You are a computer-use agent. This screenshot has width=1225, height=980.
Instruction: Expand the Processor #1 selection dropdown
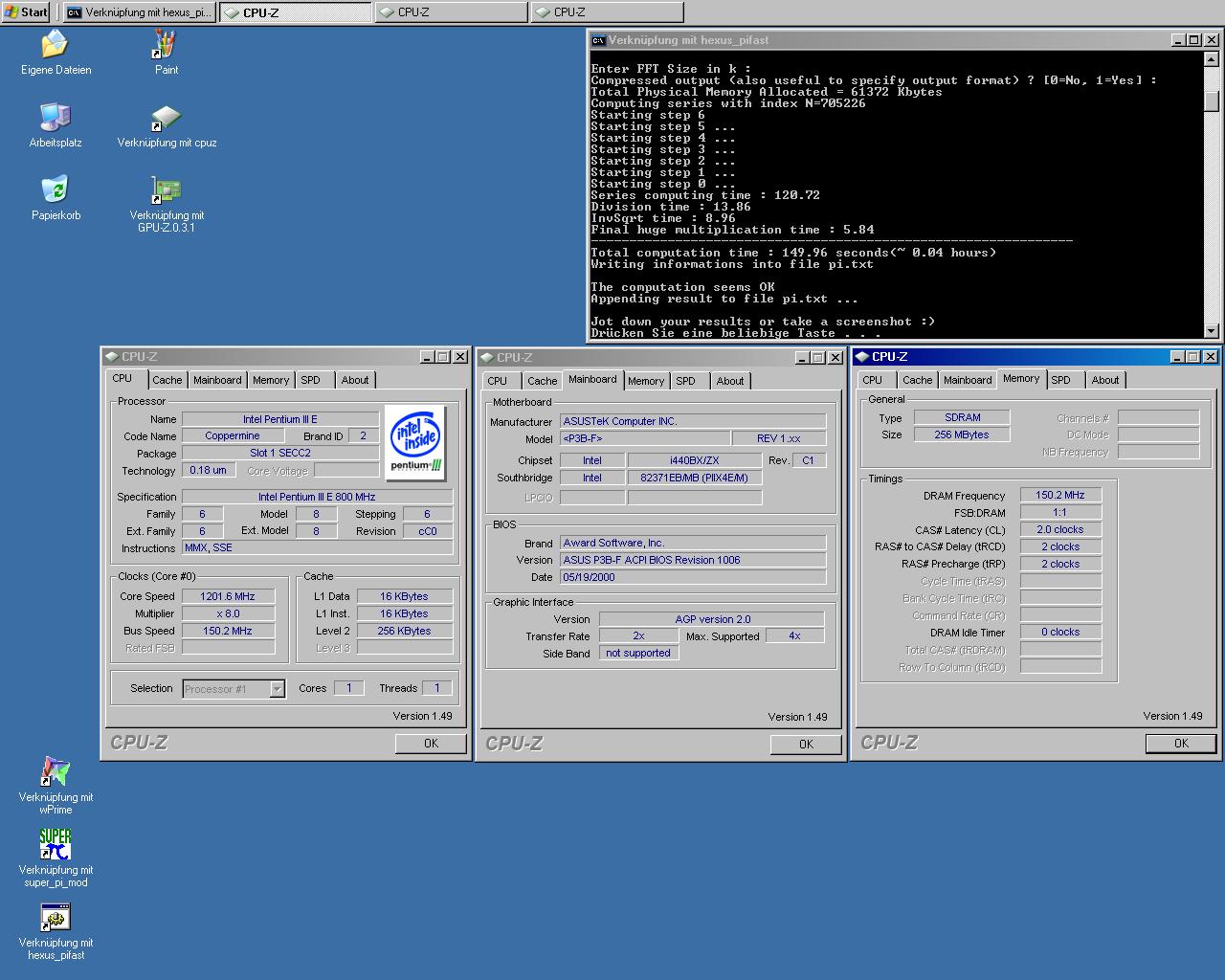pos(277,689)
